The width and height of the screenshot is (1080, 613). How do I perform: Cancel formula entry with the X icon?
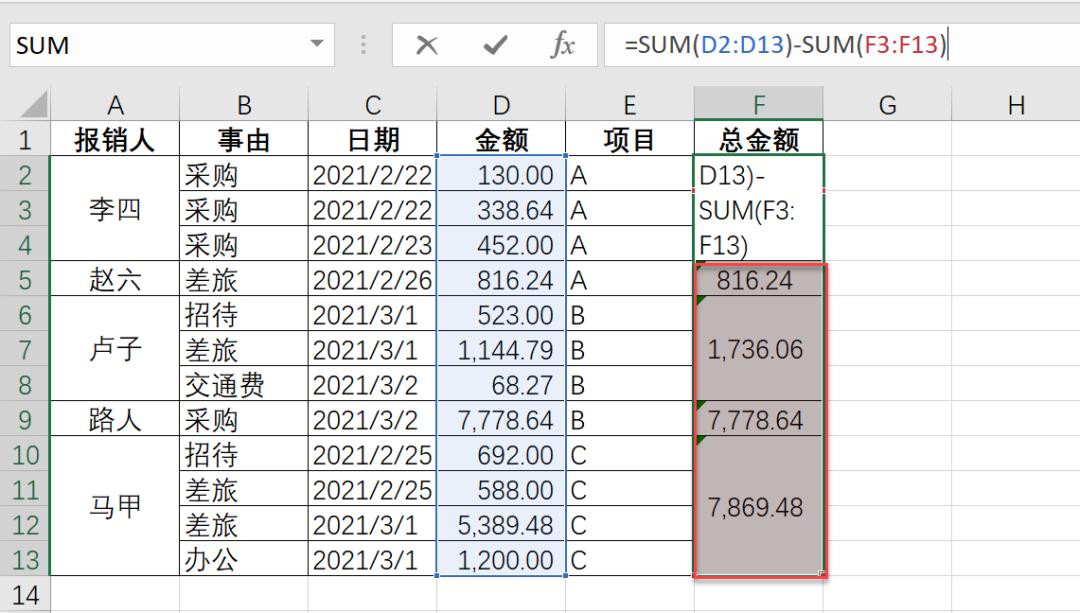pos(428,45)
